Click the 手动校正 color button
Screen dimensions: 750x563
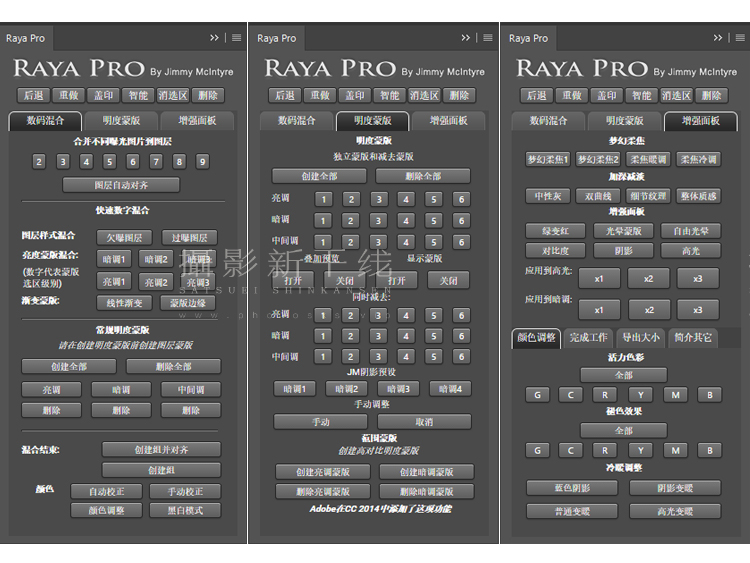click(185, 491)
